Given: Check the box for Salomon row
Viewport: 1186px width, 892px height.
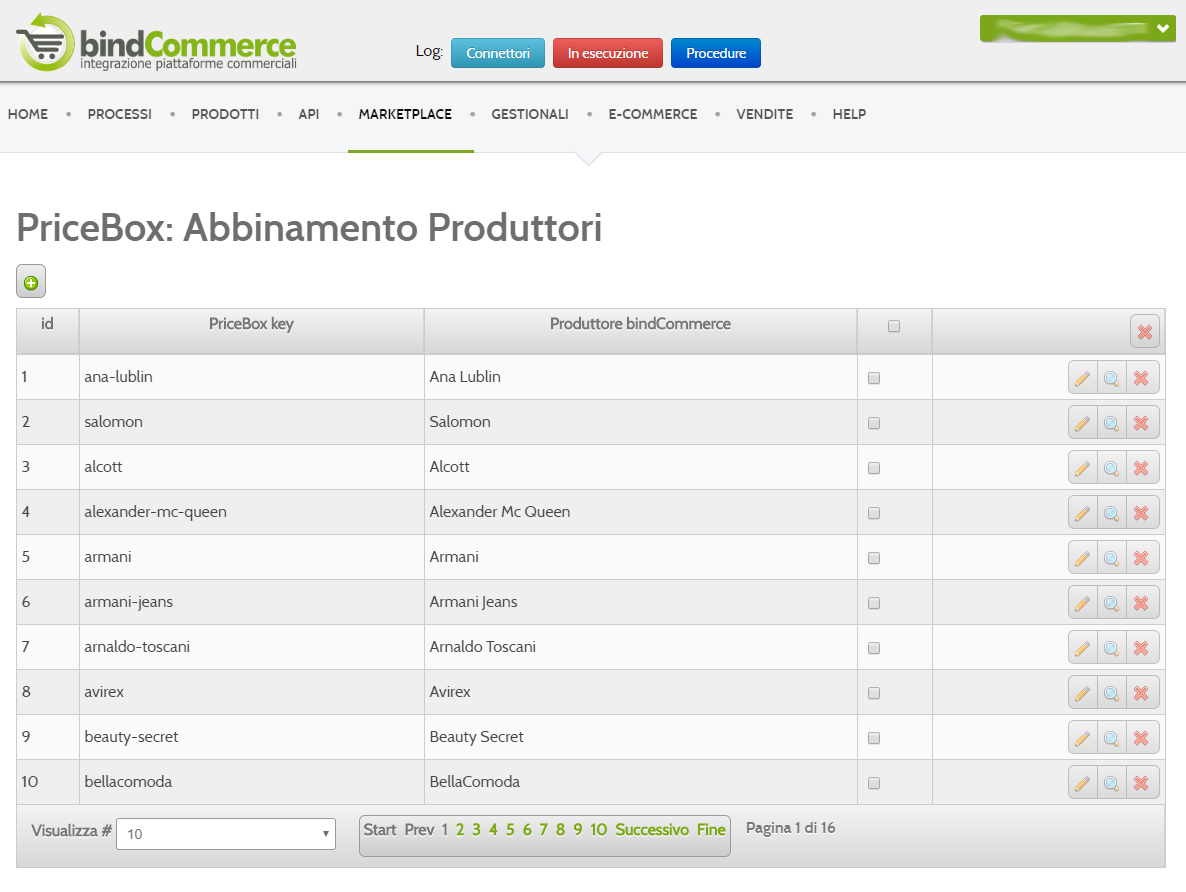Looking at the screenshot, I should [874, 423].
